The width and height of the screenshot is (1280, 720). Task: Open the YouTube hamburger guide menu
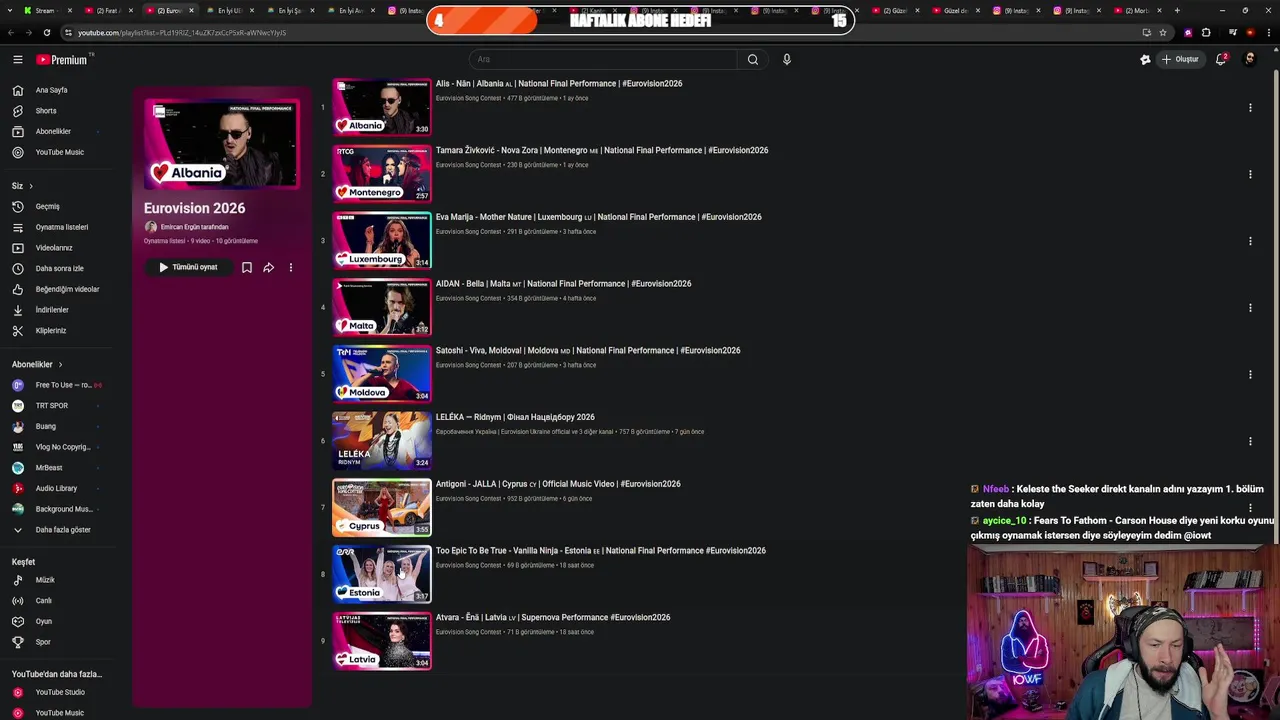17,60
